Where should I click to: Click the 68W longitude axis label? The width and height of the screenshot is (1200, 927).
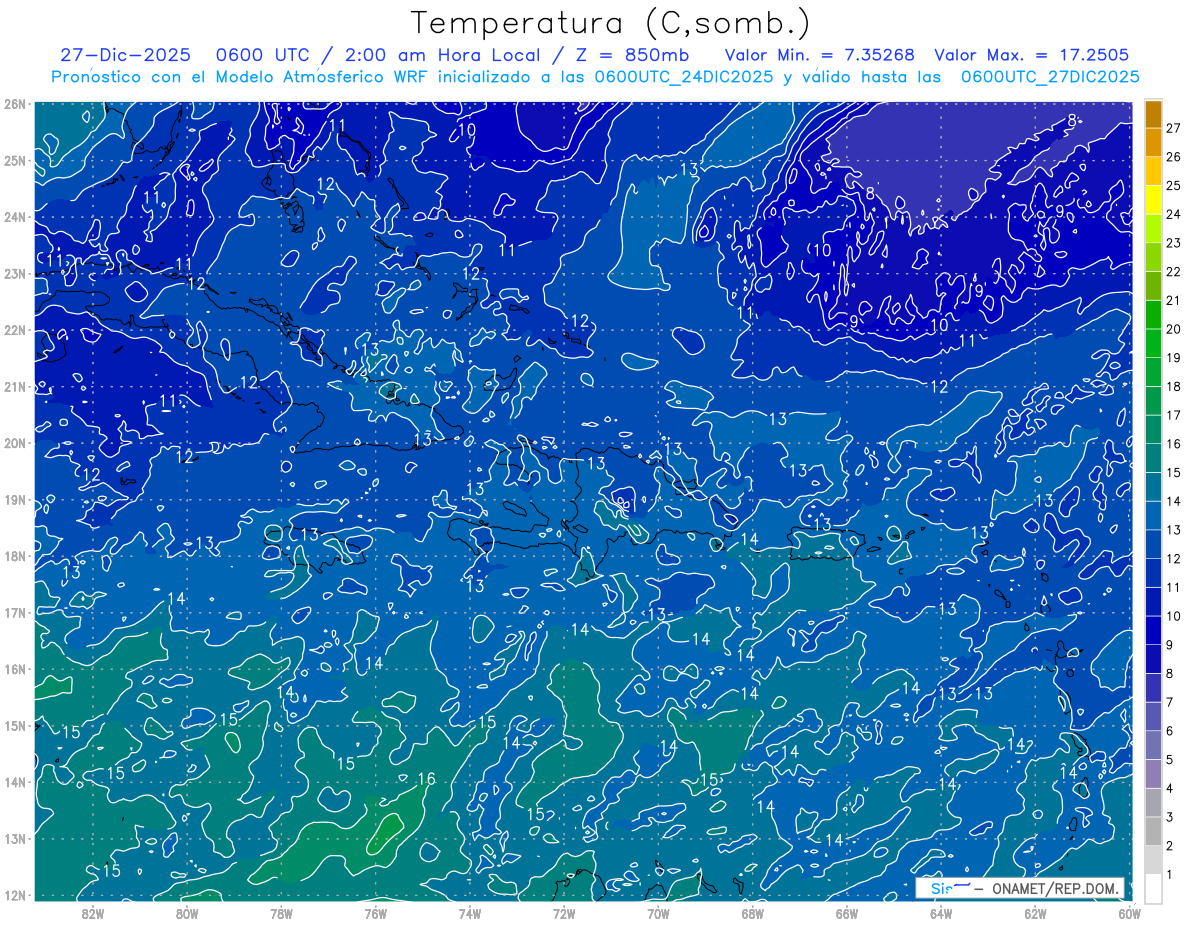point(752,912)
